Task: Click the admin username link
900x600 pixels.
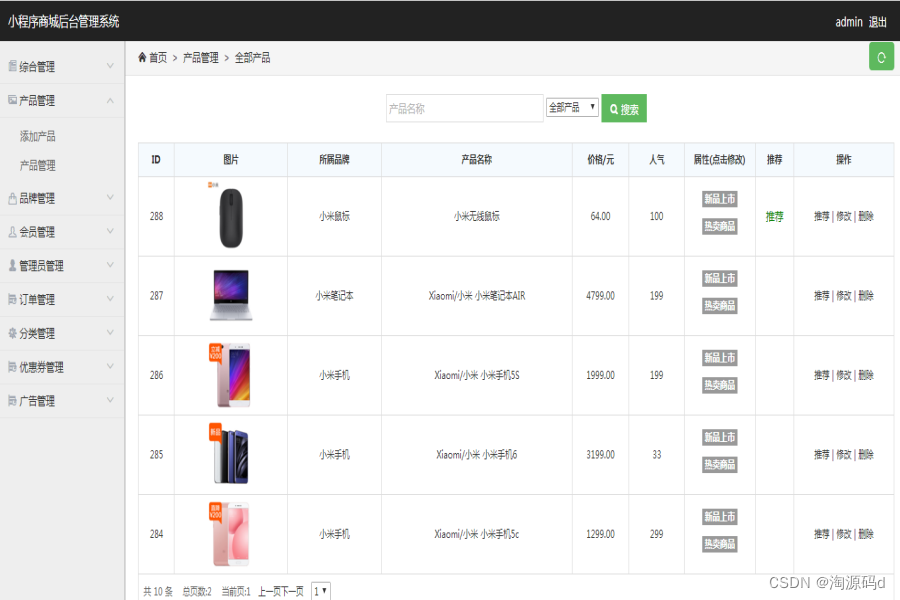Action: (849, 22)
